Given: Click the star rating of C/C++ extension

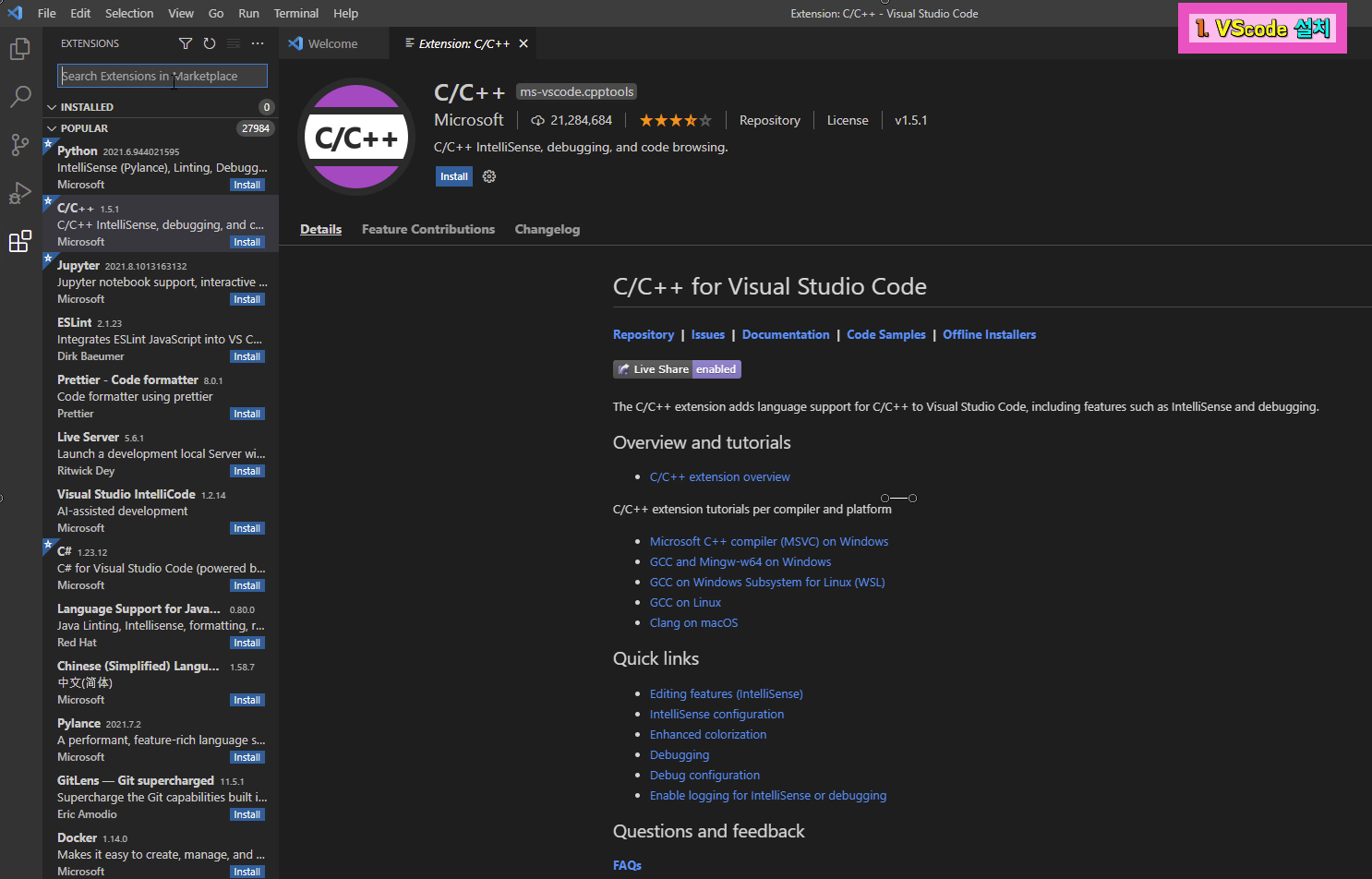Looking at the screenshot, I should point(676,120).
